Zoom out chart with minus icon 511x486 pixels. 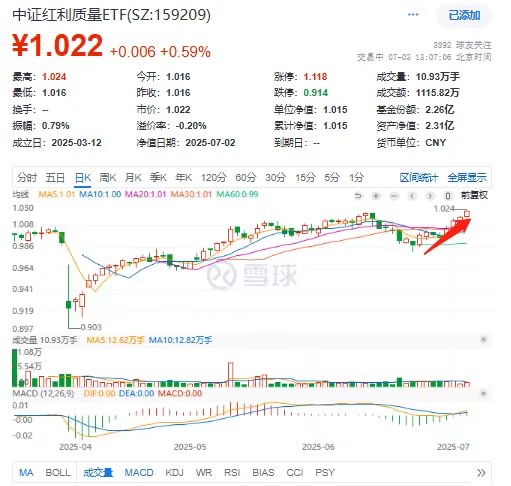click(394, 196)
